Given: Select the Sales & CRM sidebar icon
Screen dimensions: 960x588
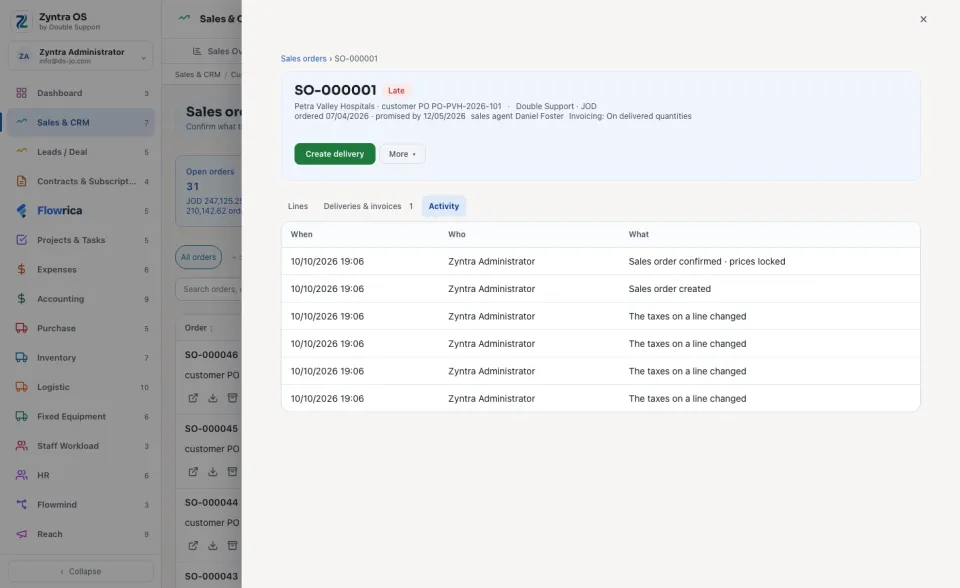Looking at the screenshot, I should click(21, 122).
